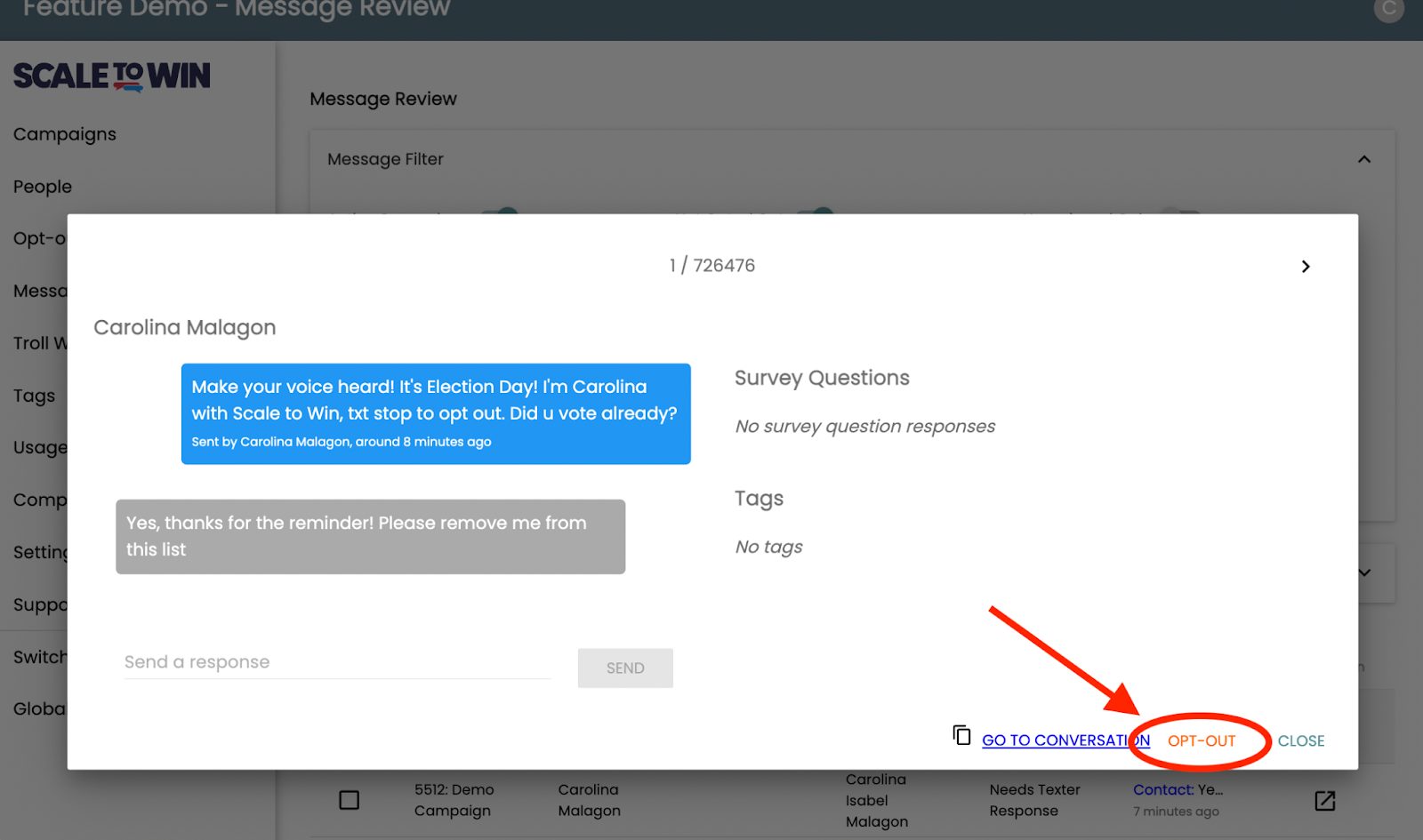Click the Scale to Win logo

pyautogui.click(x=112, y=76)
